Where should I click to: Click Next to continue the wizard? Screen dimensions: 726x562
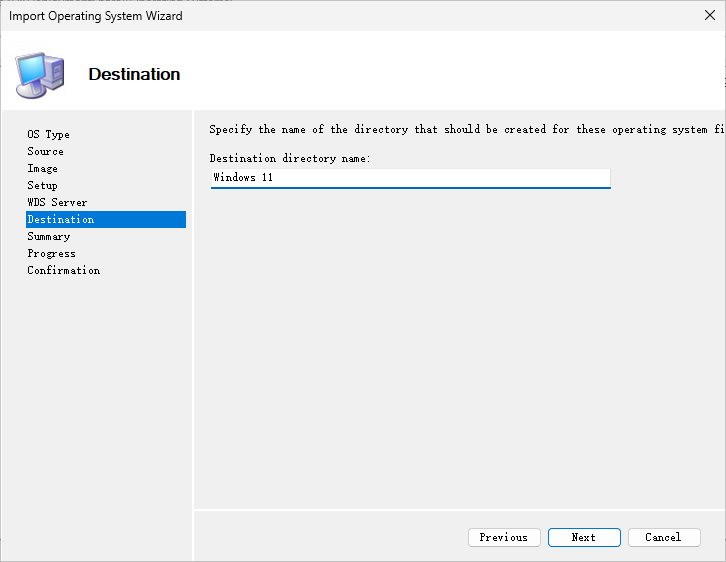tap(584, 537)
